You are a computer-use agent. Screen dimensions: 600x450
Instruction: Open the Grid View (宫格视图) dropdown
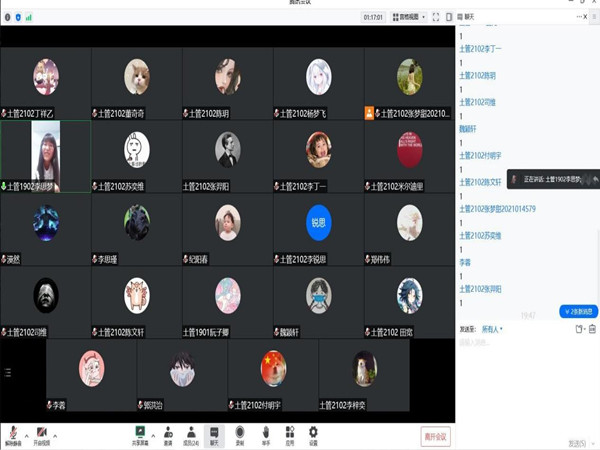click(x=410, y=17)
